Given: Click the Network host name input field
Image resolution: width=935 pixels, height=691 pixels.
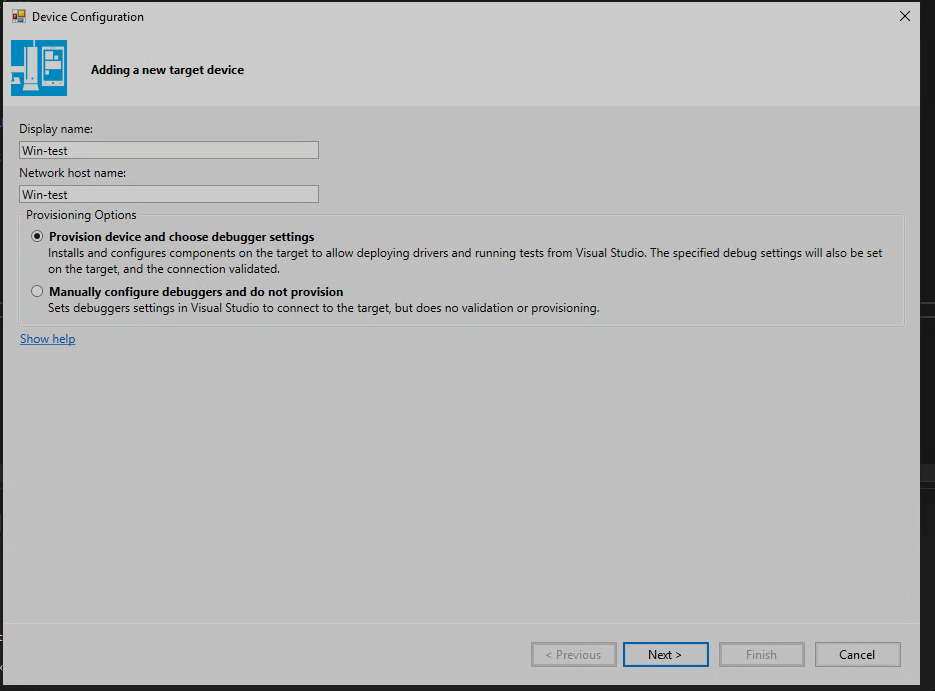Looking at the screenshot, I should [169, 194].
